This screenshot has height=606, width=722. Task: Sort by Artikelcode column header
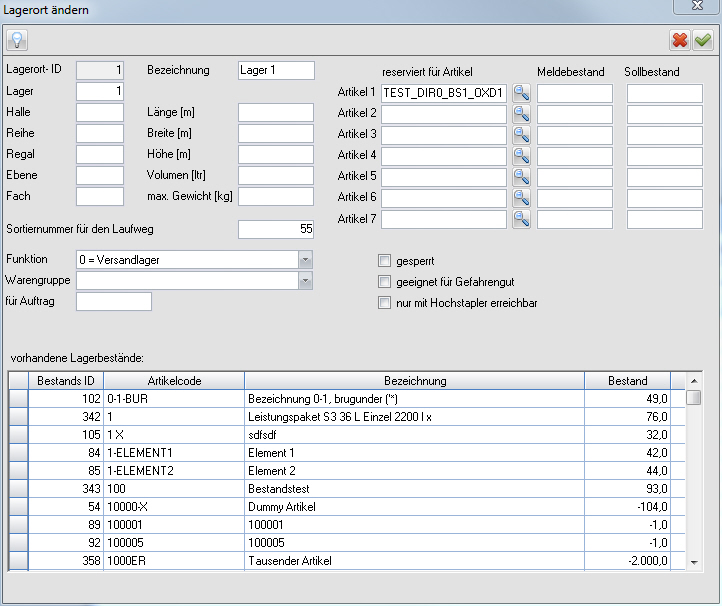174,381
